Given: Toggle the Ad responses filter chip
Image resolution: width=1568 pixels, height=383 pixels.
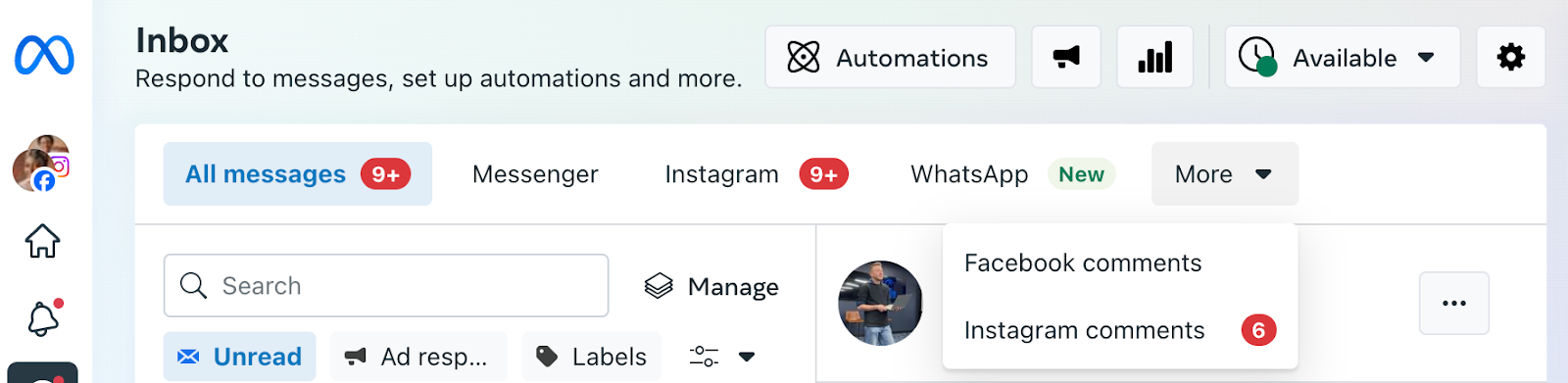Looking at the screenshot, I should pos(419,357).
